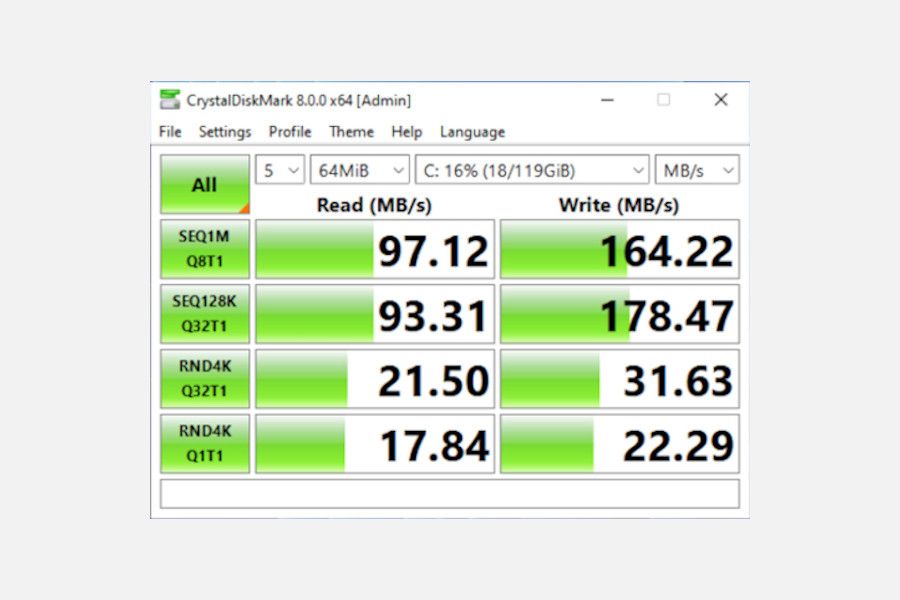Open the test count dropdown showing 5
900x600 pixels.
pos(279,170)
